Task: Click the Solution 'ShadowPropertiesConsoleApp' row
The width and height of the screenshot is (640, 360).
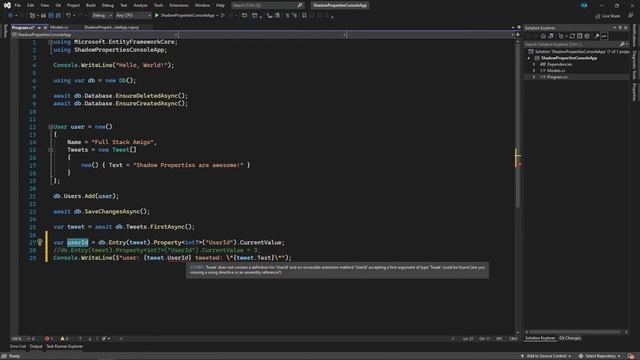Action: click(577, 52)
